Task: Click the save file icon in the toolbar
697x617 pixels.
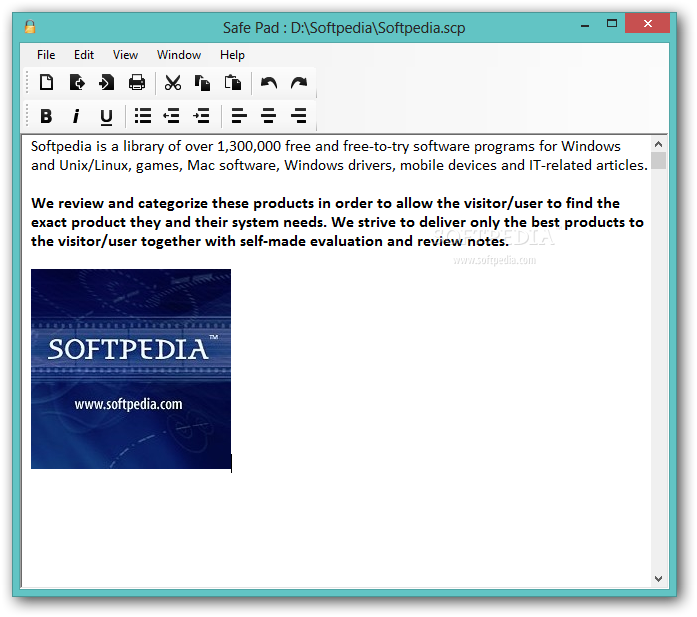Action: pos(107,83)
